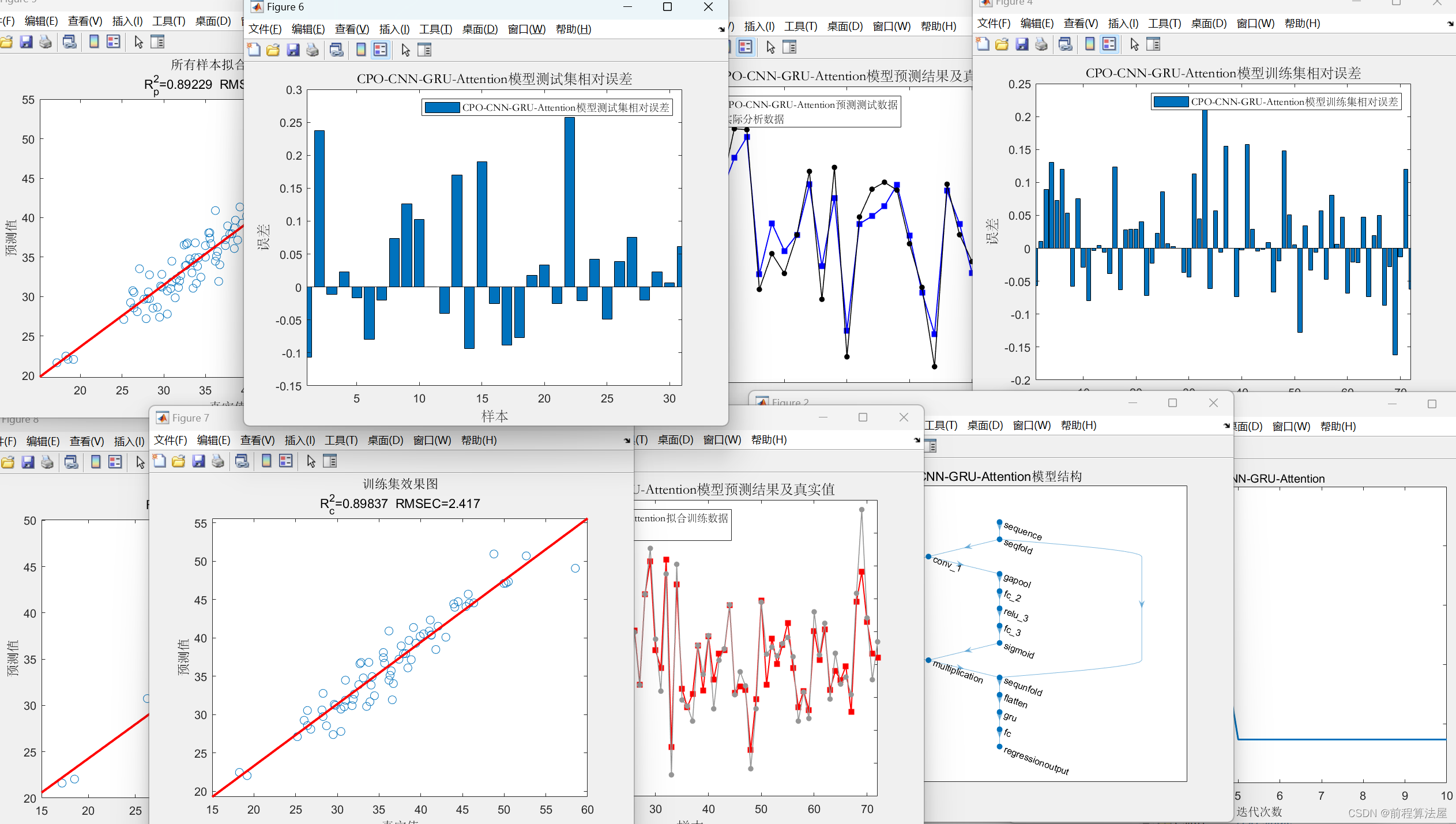Toggle Insert Colorbar in Figure 7 toolbar
1456x824 pixels.
pos(266,461)
